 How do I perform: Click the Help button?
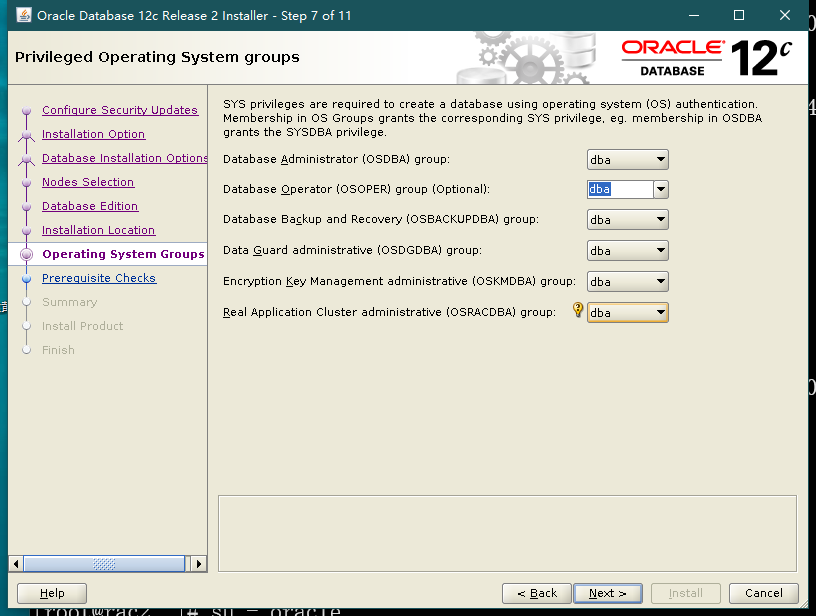click(52, 593)
